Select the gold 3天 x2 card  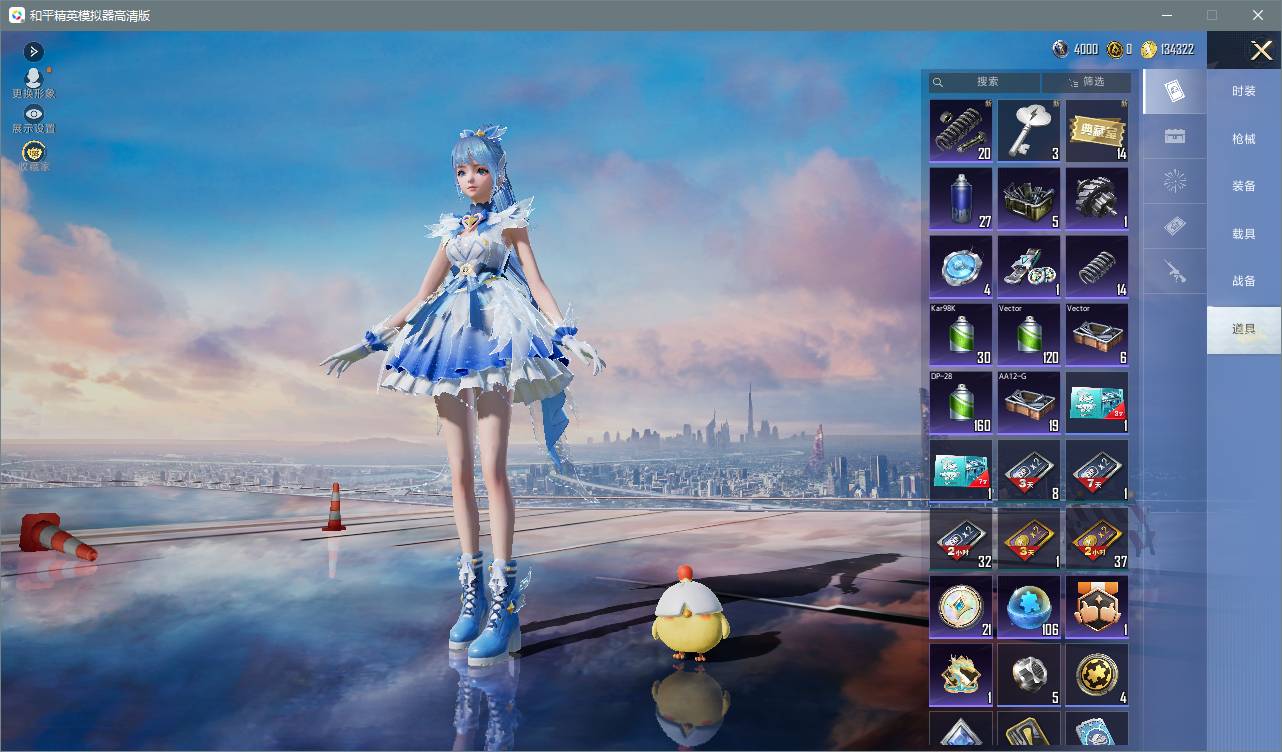click(x=1029, y=538)
